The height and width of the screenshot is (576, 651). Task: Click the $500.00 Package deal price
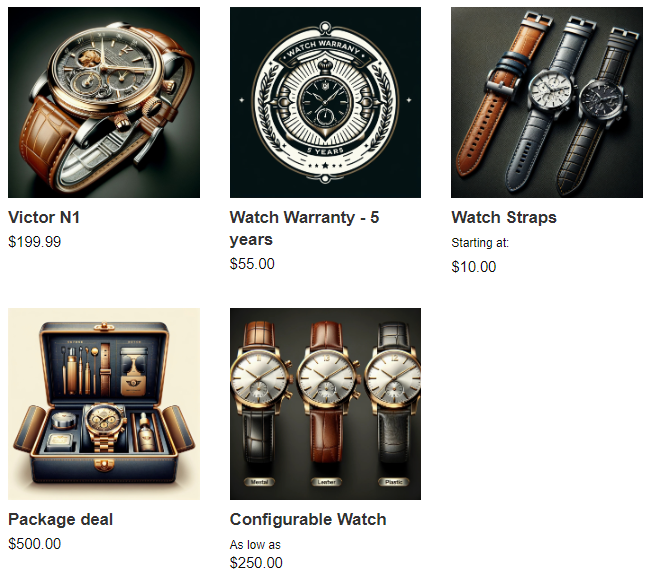tap(34, 544)
